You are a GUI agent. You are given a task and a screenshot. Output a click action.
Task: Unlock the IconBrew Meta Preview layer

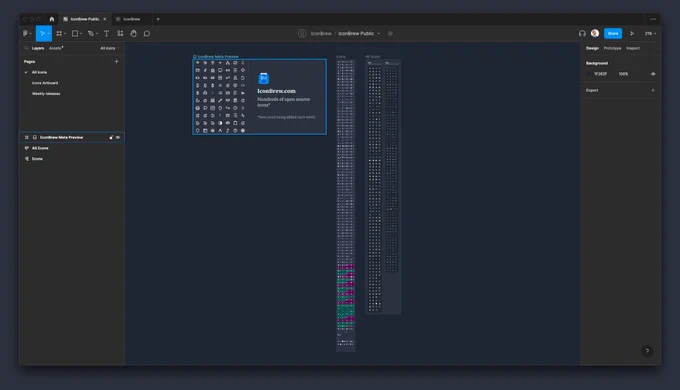point(111,138)
